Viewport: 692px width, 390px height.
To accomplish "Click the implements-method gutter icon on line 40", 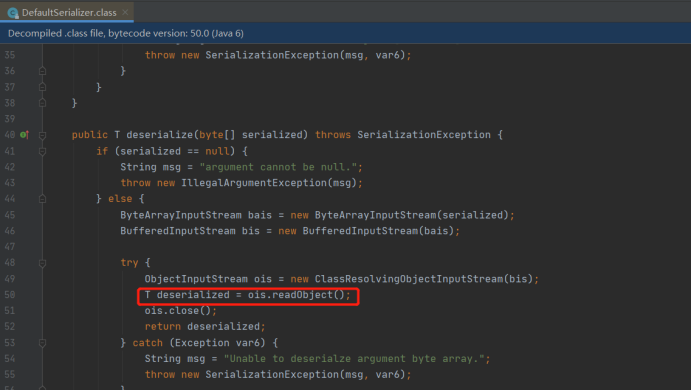I will (24, 135).
